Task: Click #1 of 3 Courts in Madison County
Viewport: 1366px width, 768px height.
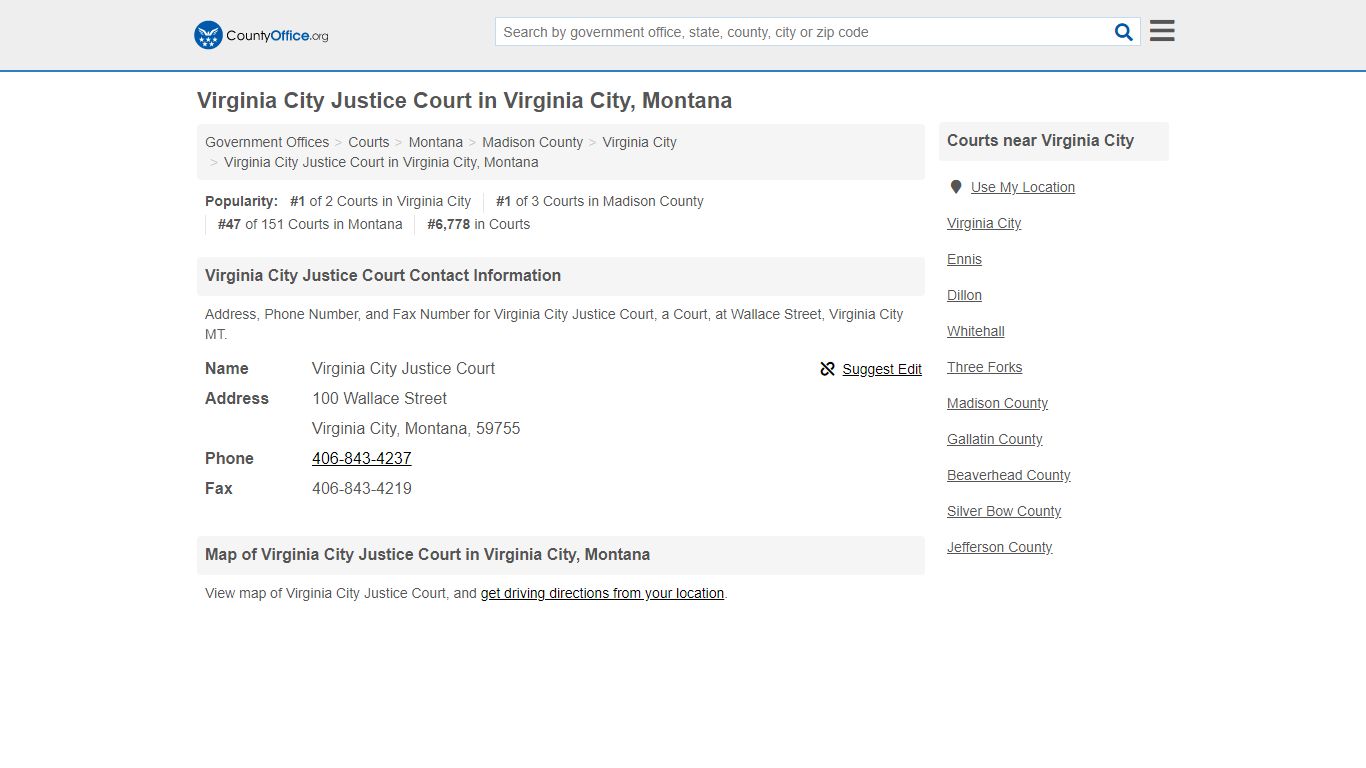Action: (x=600, y=201)
